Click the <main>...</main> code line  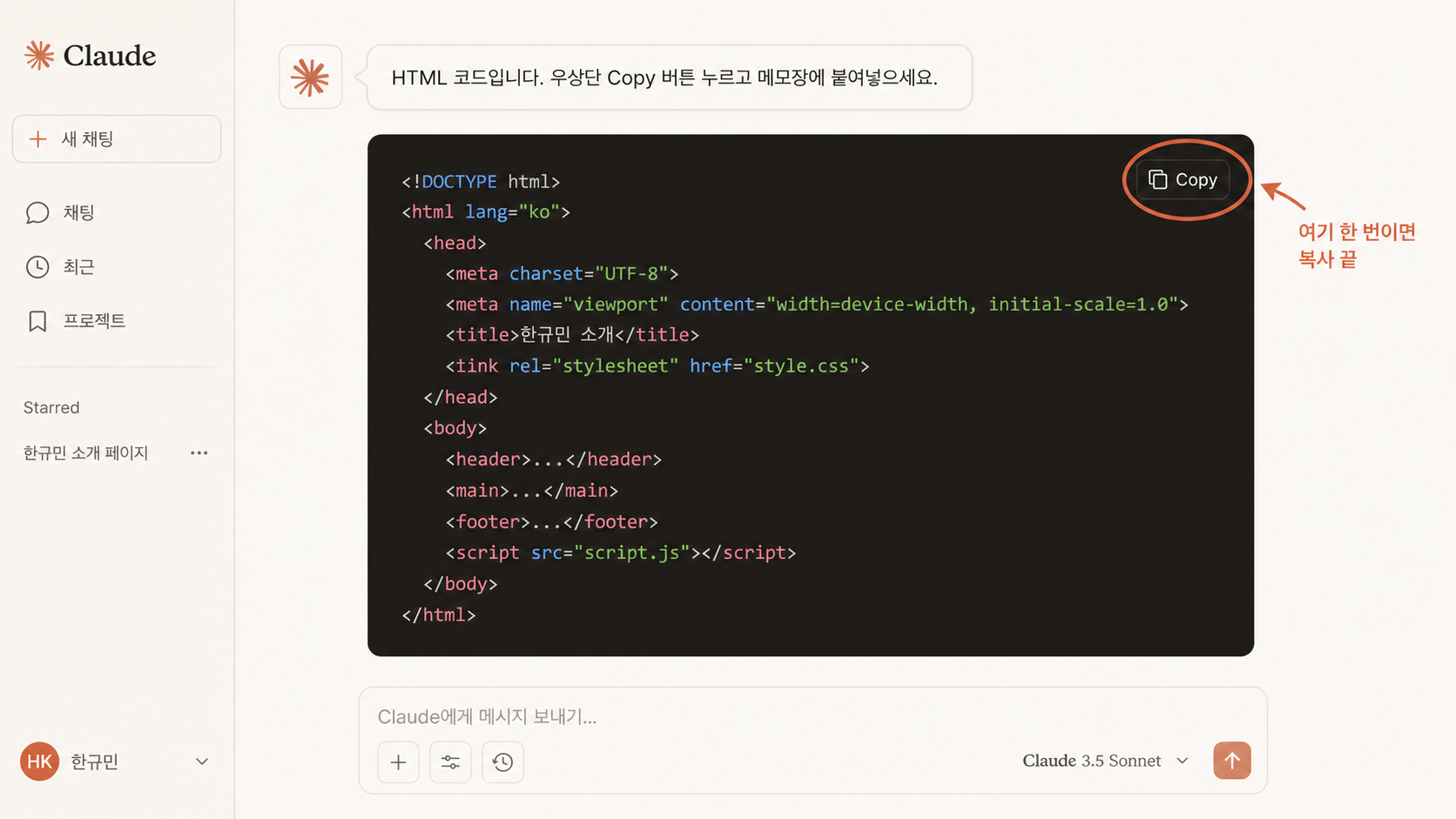coord(532,490)
